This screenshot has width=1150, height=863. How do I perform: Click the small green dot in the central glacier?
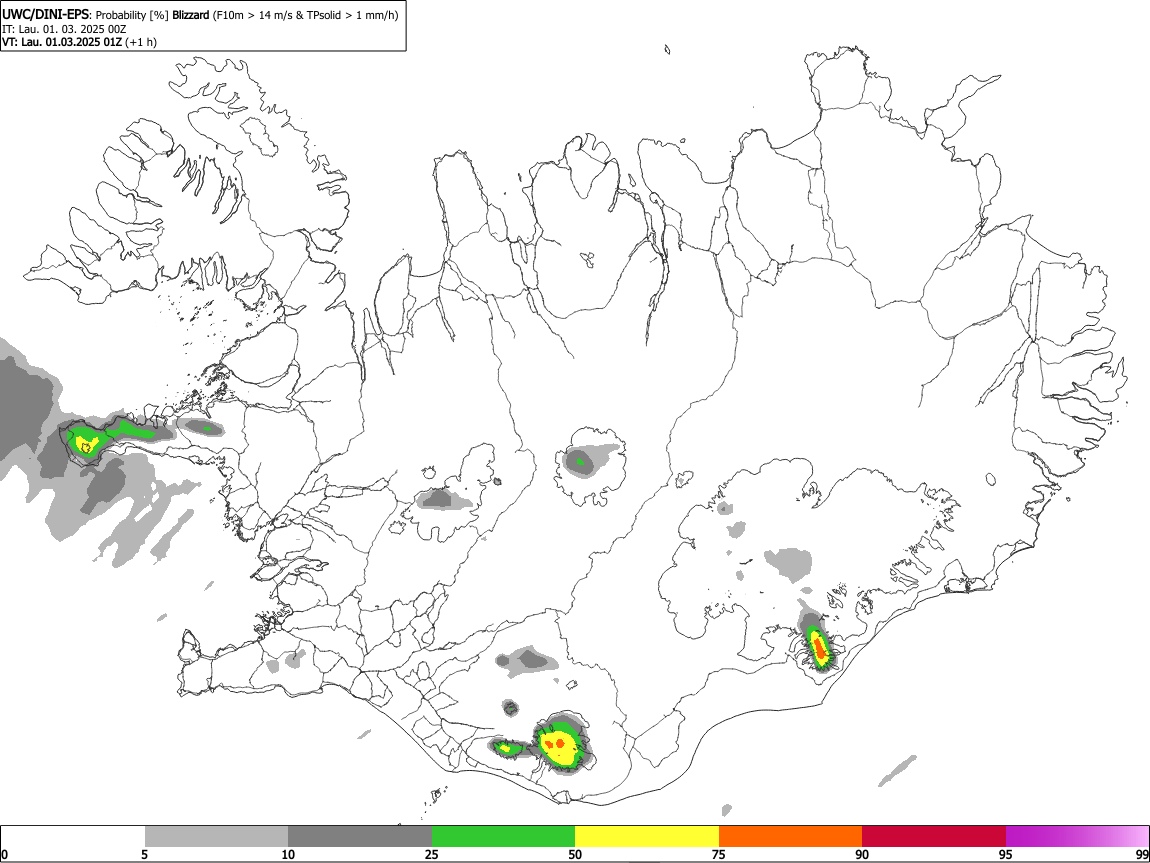(x=581, y=461)
